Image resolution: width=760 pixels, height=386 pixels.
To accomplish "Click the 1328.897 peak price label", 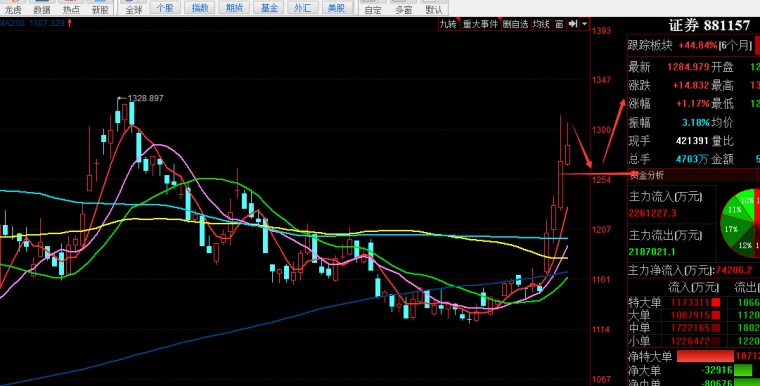I will pyautogui.click(x=145, y=98).
